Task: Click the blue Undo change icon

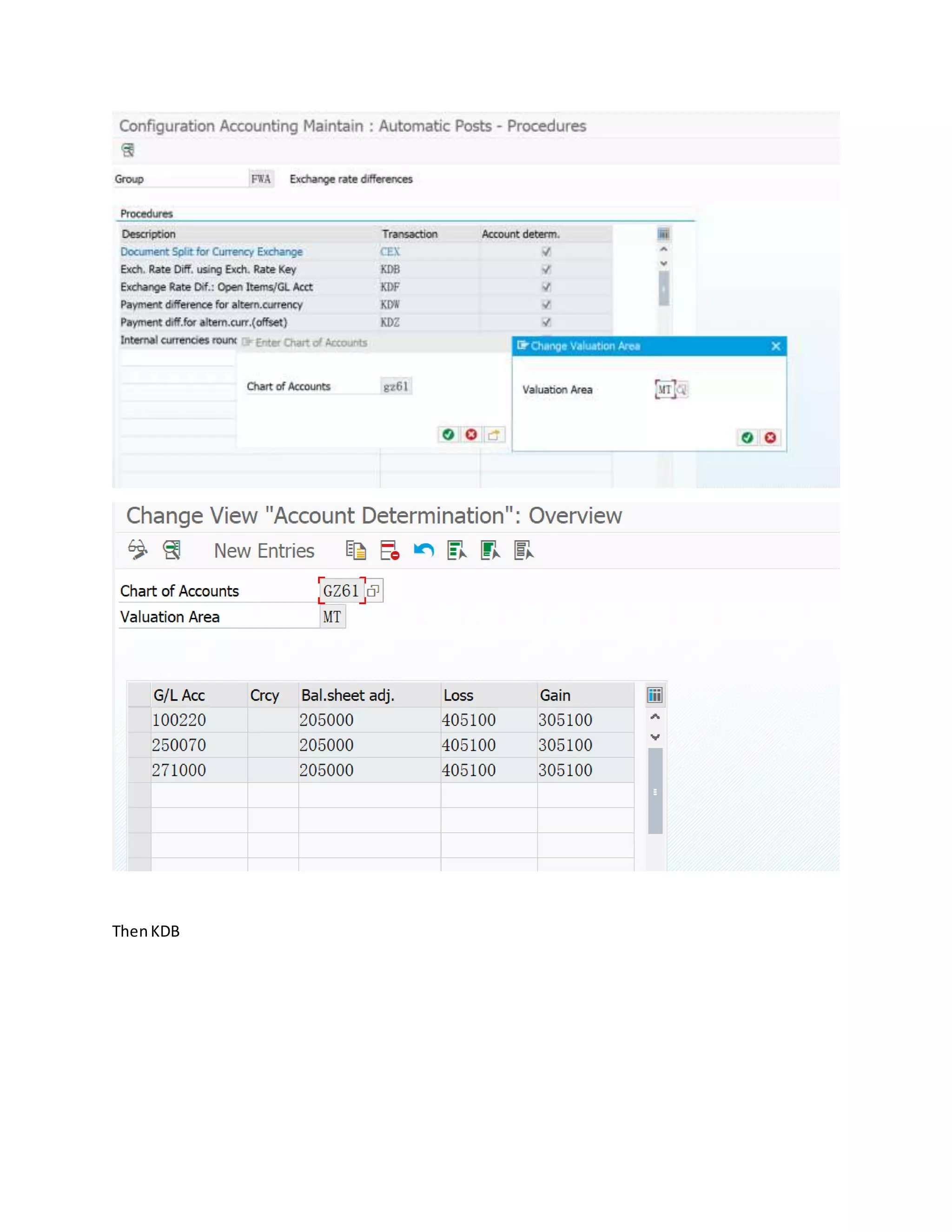Action: tap(423, 550)
